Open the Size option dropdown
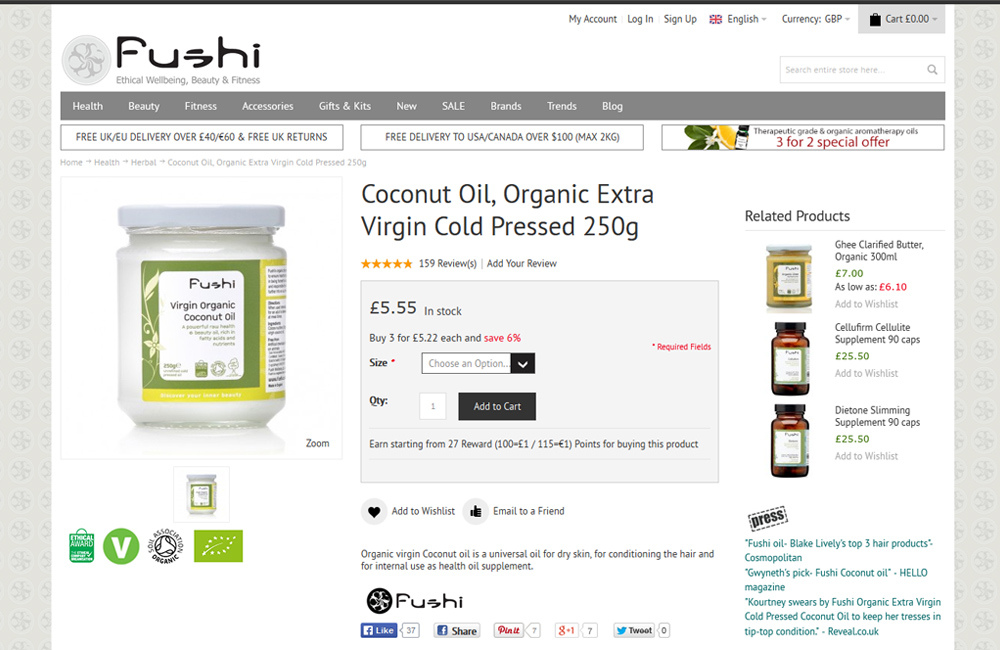Image resolution: width=1000 pixels, height=650 pixels. pyautogui.click(x=478, y=364)
